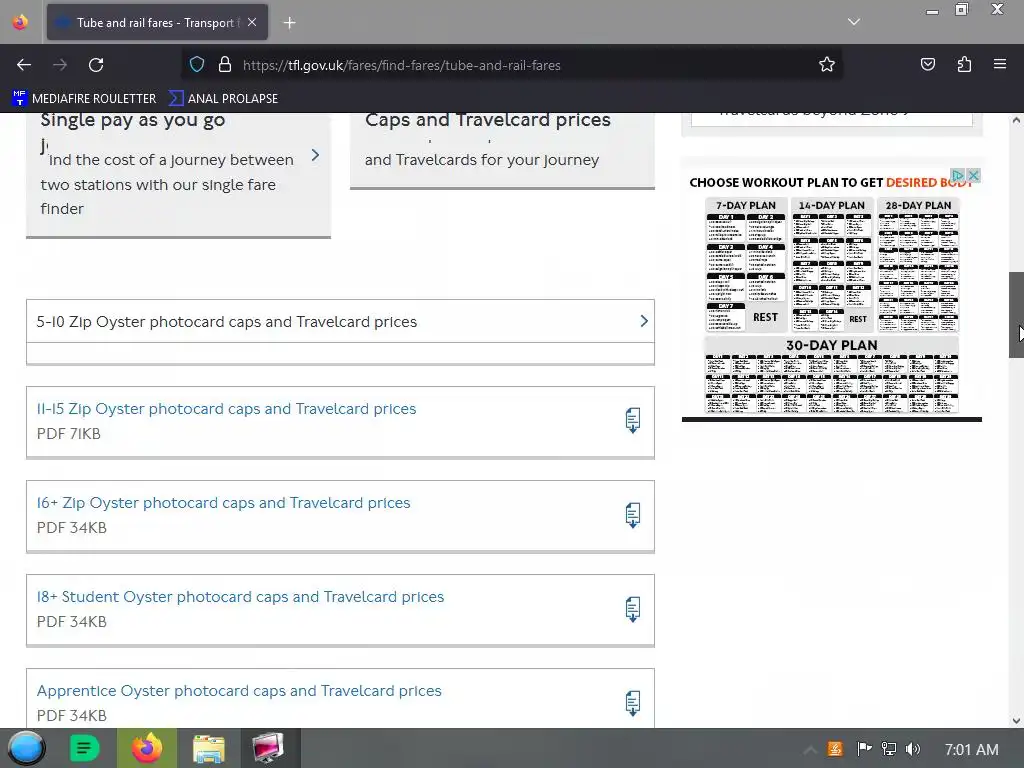The image size is (1024, 768).
Task: Click download icon for Apprentice Oyster PDF
Action: coord(632,703)
